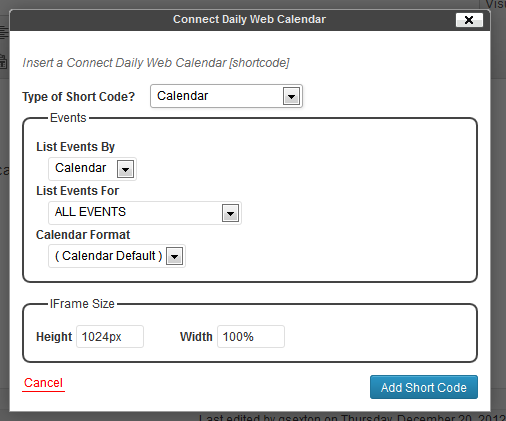Click the red Cancel link
This screenshot has height=421, width=506.
click(43, 383)
